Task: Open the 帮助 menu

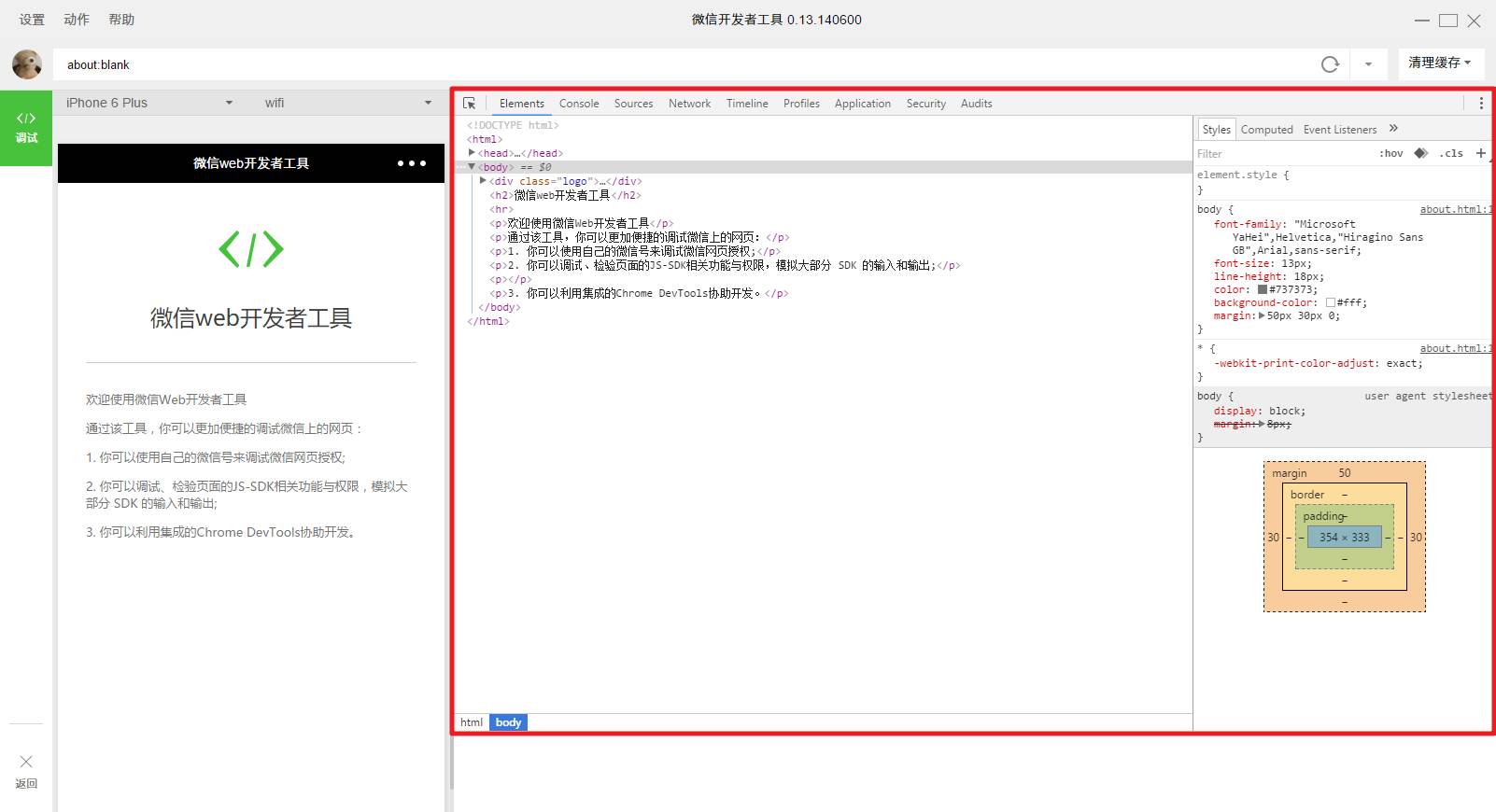Action: pyautogui.click(x=121, y=20)
